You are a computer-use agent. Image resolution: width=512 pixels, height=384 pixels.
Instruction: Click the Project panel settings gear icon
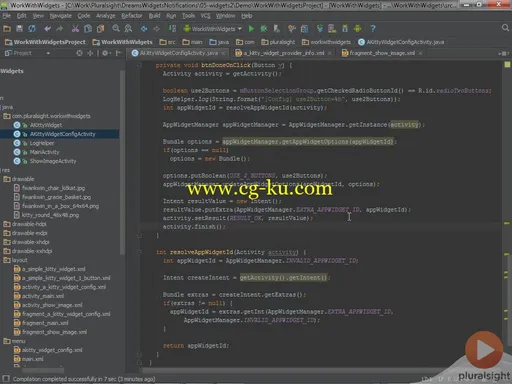pyautogui.click(x=105, y=53)
